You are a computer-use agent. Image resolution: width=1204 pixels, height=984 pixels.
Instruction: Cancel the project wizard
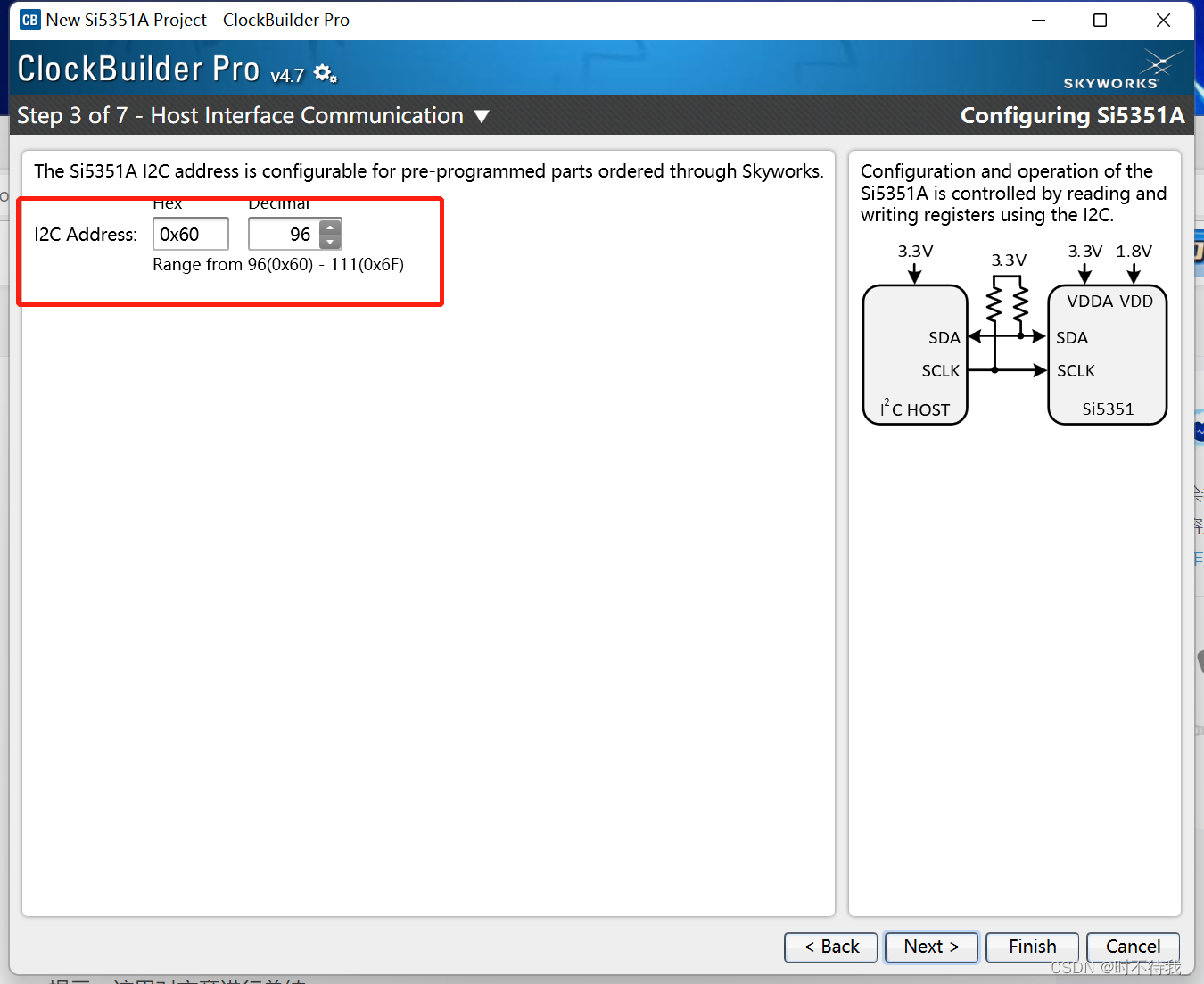click(1133, 947)
